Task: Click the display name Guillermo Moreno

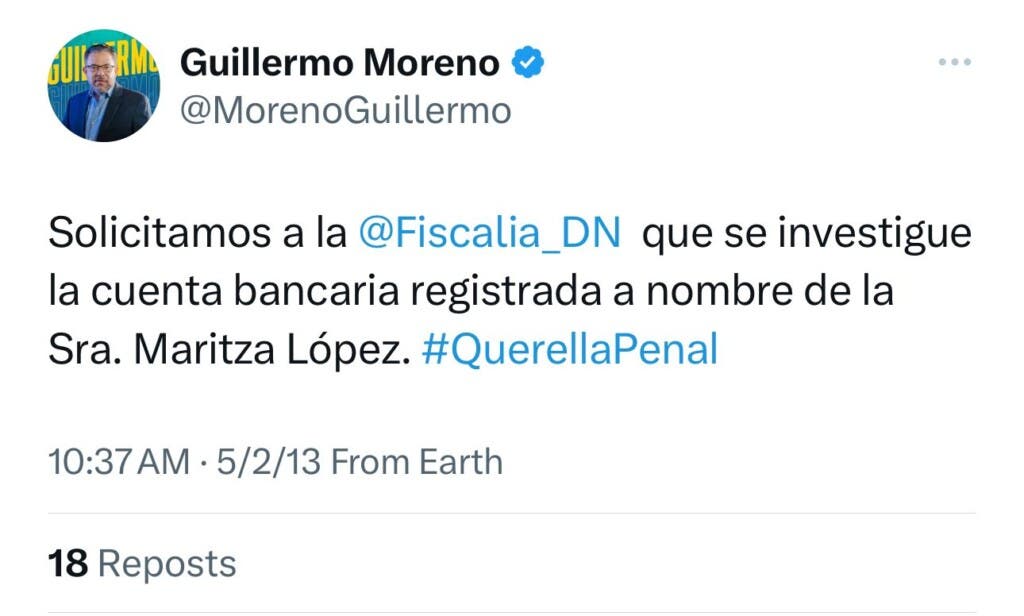Action: click(x=339, y=63)
